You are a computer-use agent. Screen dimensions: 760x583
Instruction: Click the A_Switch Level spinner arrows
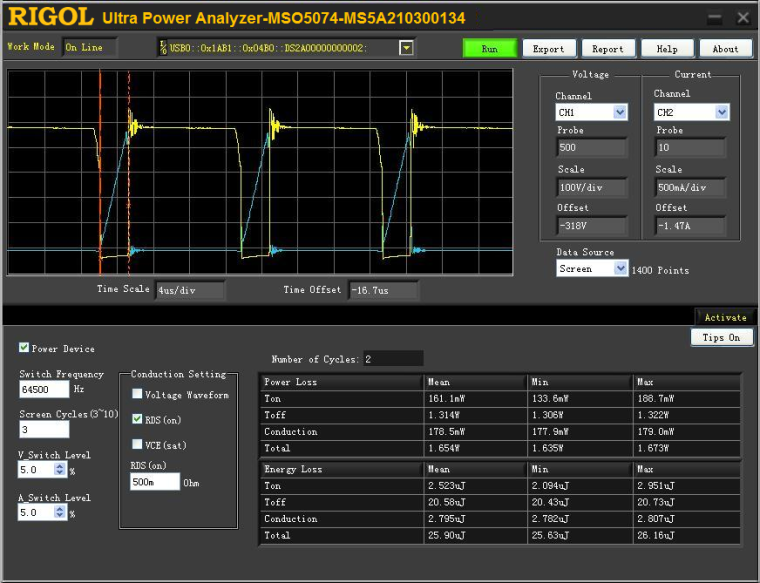coord(60,512)
